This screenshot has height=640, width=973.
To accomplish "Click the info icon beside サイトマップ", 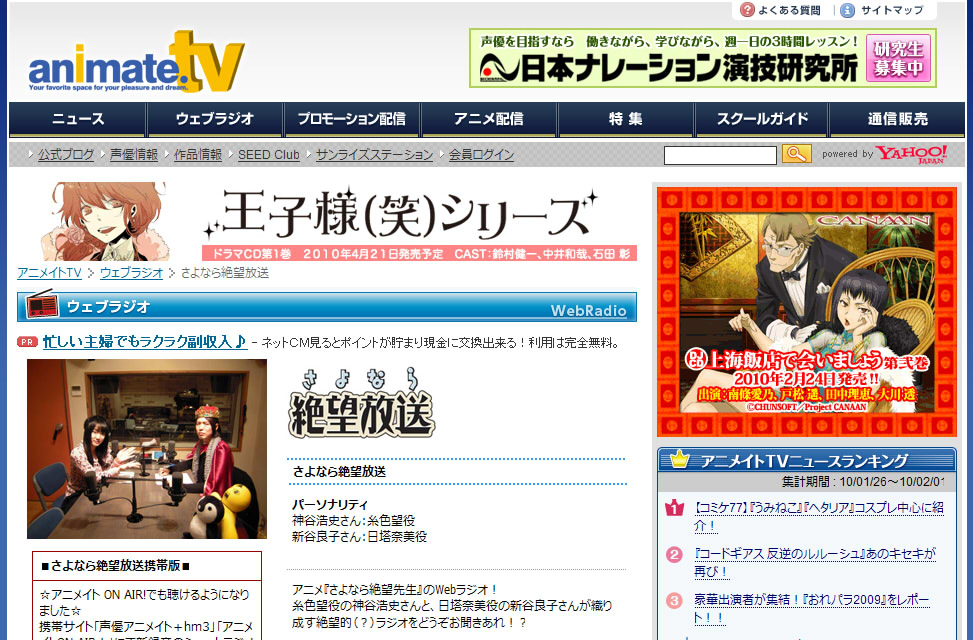I will click(x=847, y=10).
